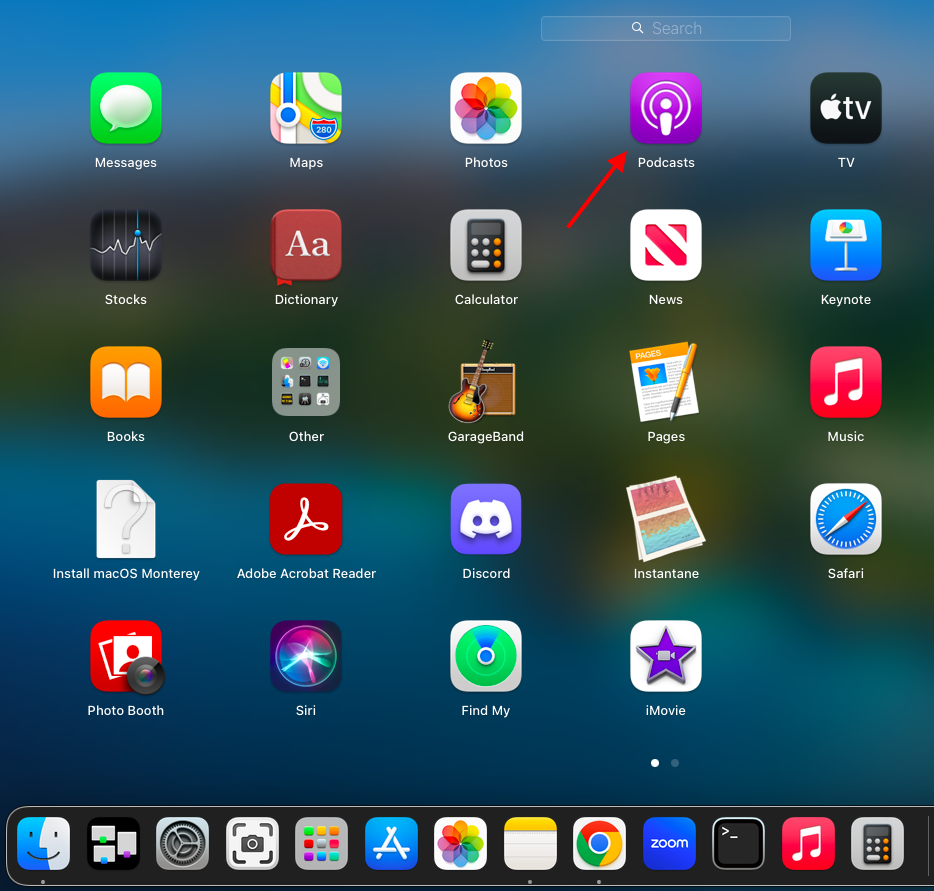Launch the News app

click(x=666, y=245)
